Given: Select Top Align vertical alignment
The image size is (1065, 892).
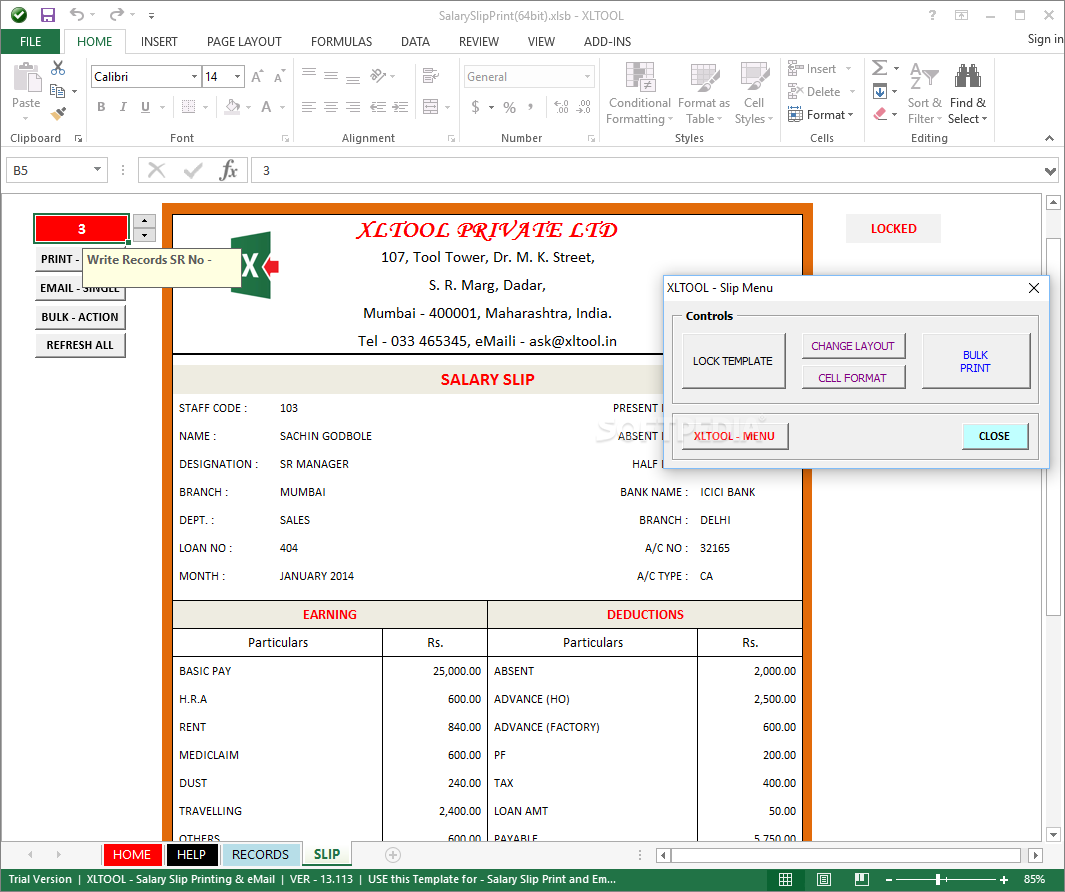Looking at the screenshot, I should click(x=308, y=75).
